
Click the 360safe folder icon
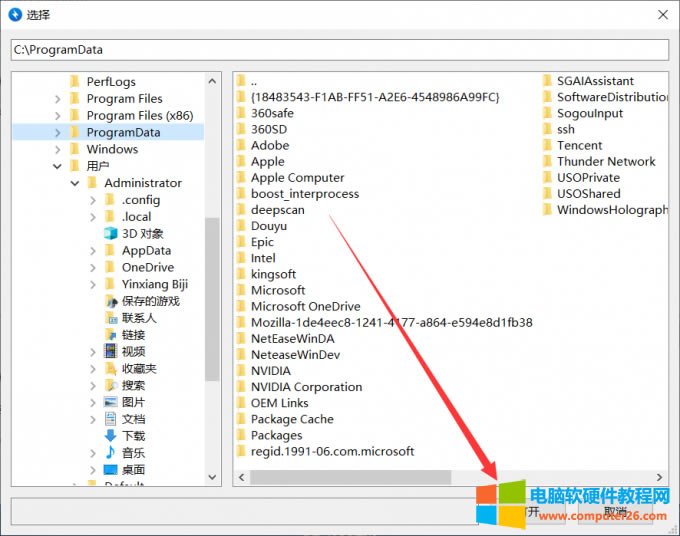[x=241, y=113]
